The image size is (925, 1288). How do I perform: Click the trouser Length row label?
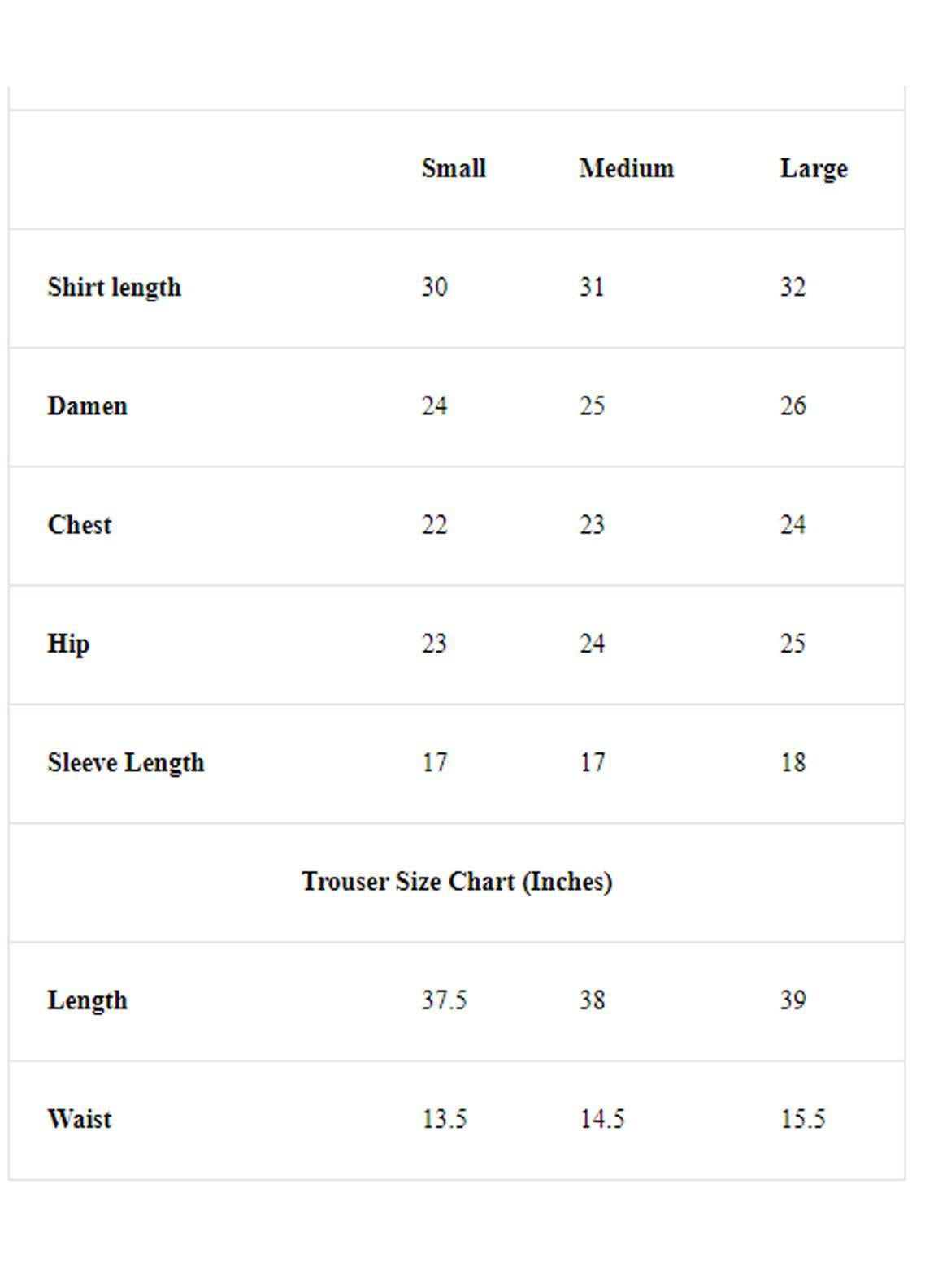click(88, 1000)
